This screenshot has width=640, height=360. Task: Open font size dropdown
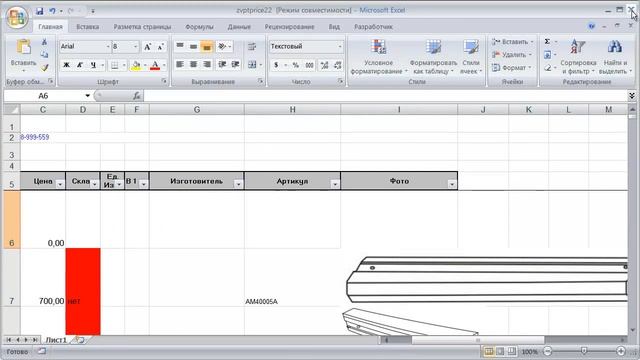click(x=136, y=47)
